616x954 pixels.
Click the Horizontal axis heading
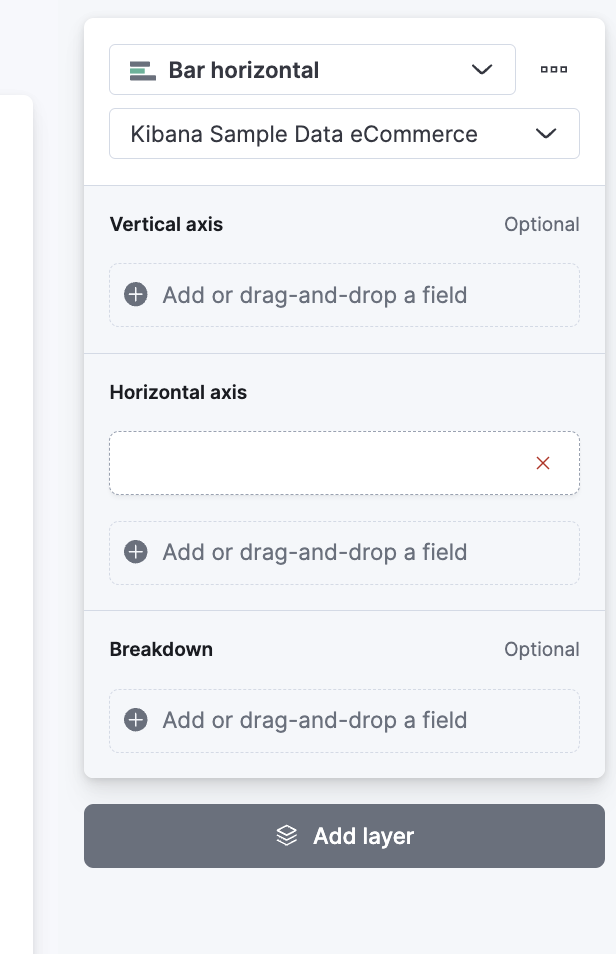pos(178,392)
